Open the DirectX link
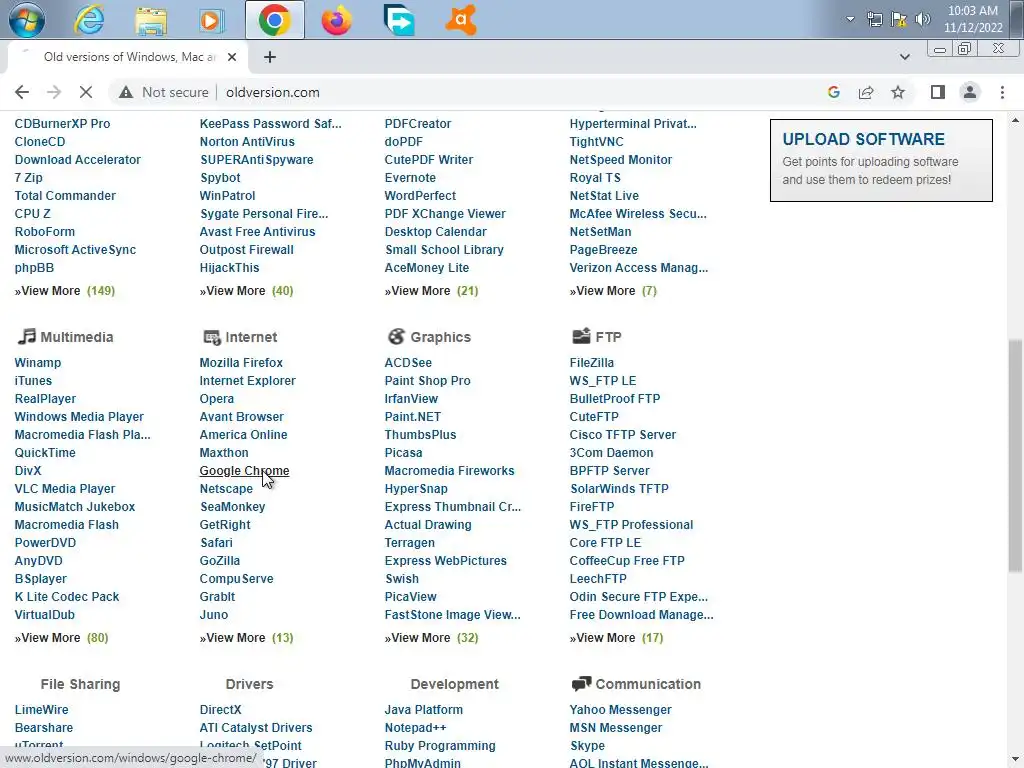Viewport: 1024px width, 768px height. pyautogui.click(x=220, y=710)
